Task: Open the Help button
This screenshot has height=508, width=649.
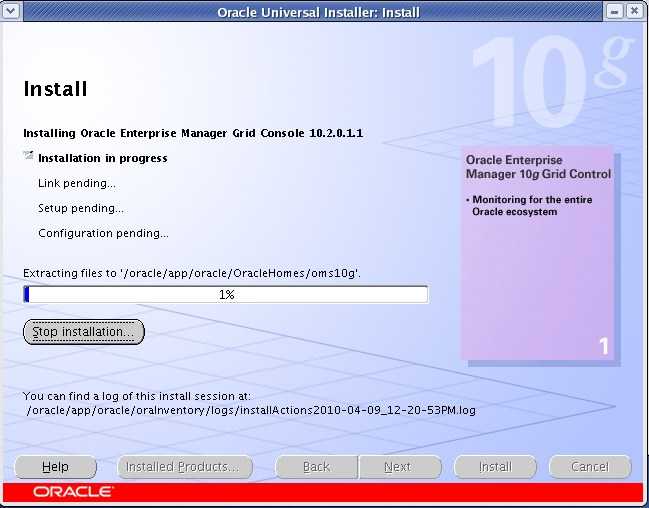Action: (55, 467)
